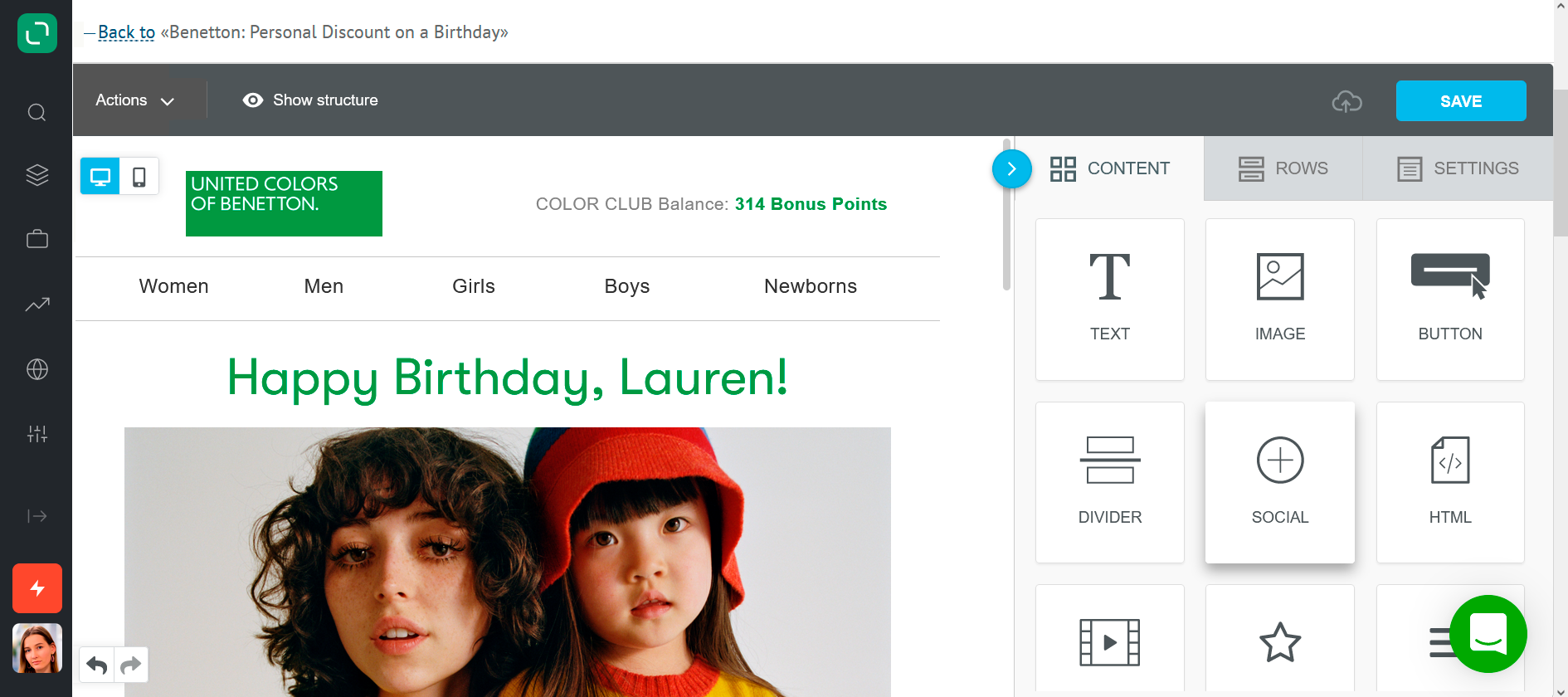Select the Newborns menu item in email
Screen dimensions: 1568x697
[811, 286]
